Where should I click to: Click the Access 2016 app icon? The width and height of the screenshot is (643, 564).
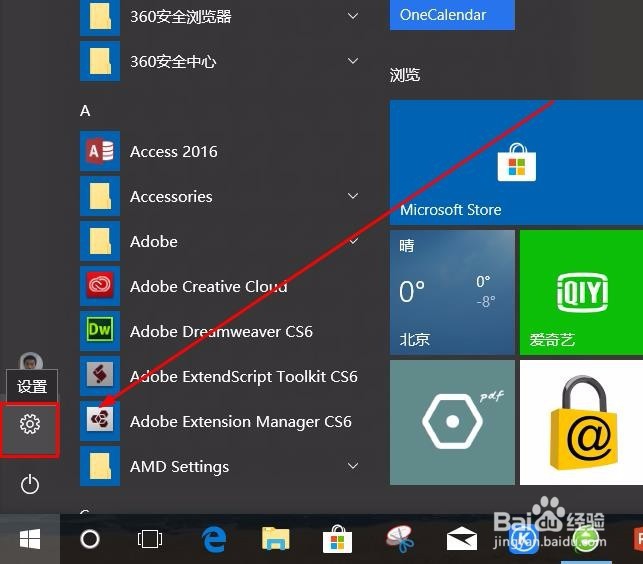coord(100,151)
